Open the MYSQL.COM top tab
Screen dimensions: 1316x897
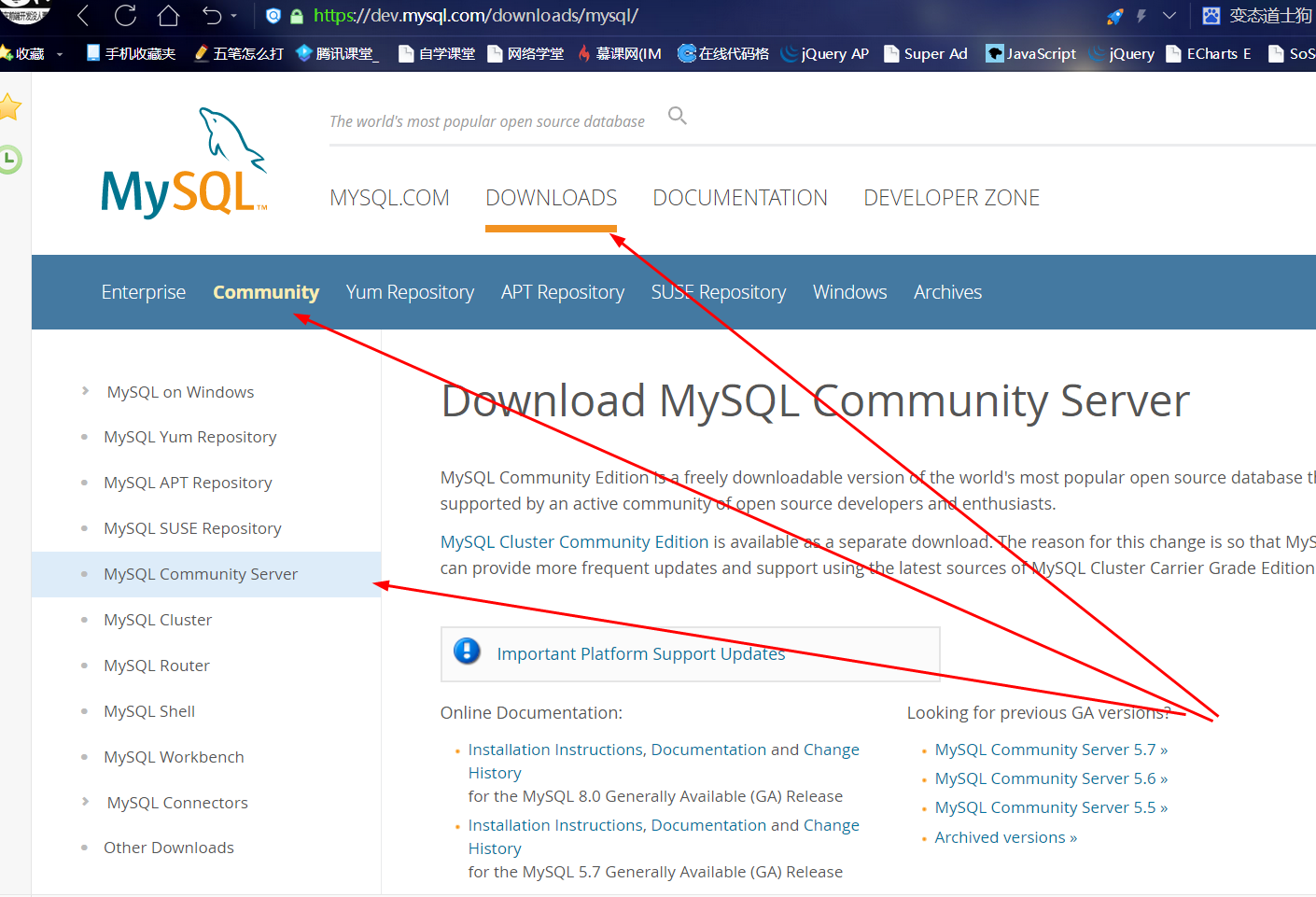389,198
